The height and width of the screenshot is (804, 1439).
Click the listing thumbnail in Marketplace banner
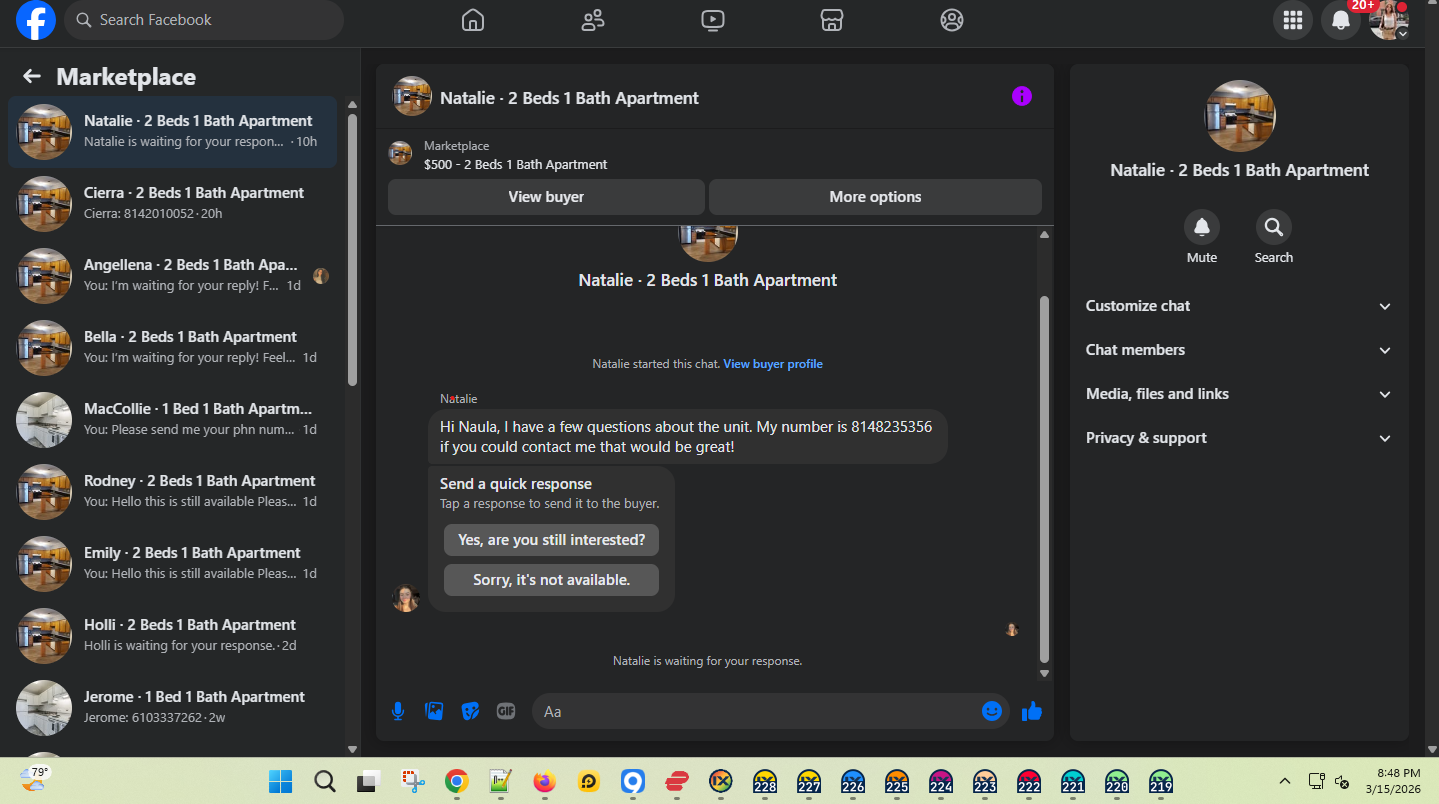point(400,153)
